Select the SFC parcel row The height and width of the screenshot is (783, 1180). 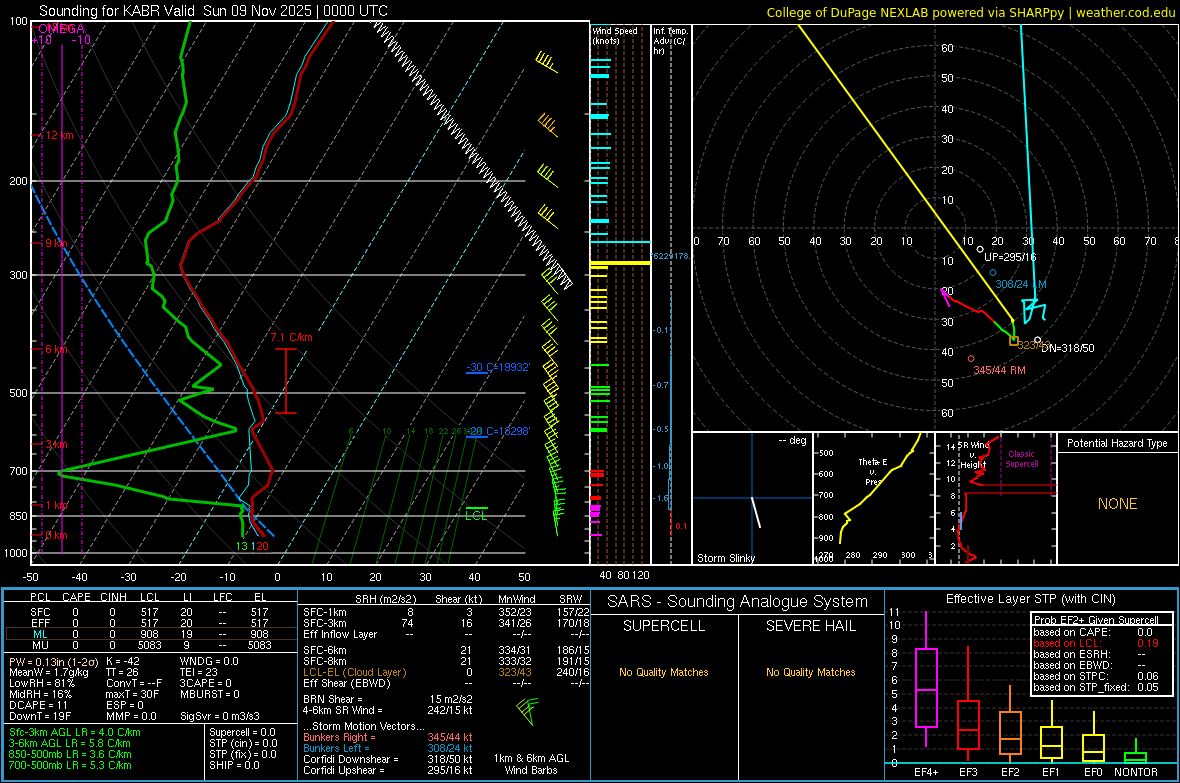(x=151, y=612)
